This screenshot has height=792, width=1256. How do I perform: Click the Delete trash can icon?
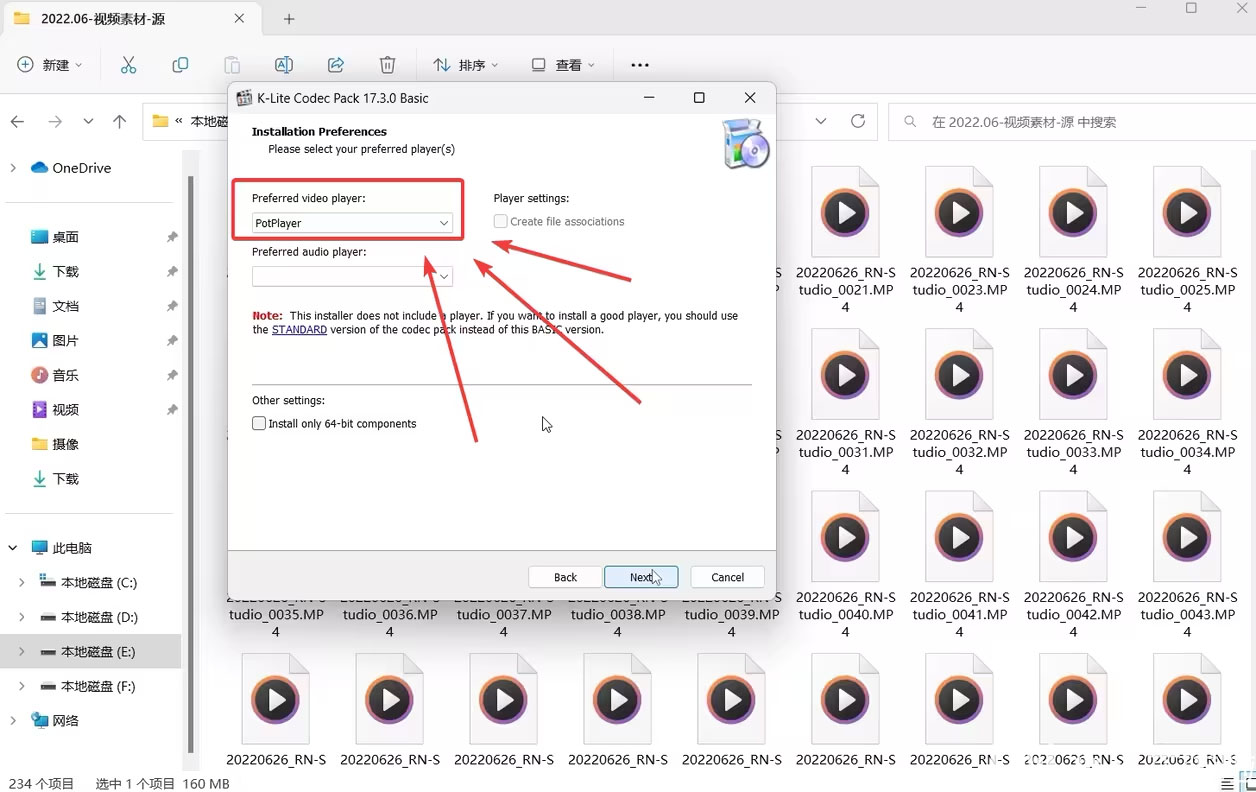coord(388,65)
